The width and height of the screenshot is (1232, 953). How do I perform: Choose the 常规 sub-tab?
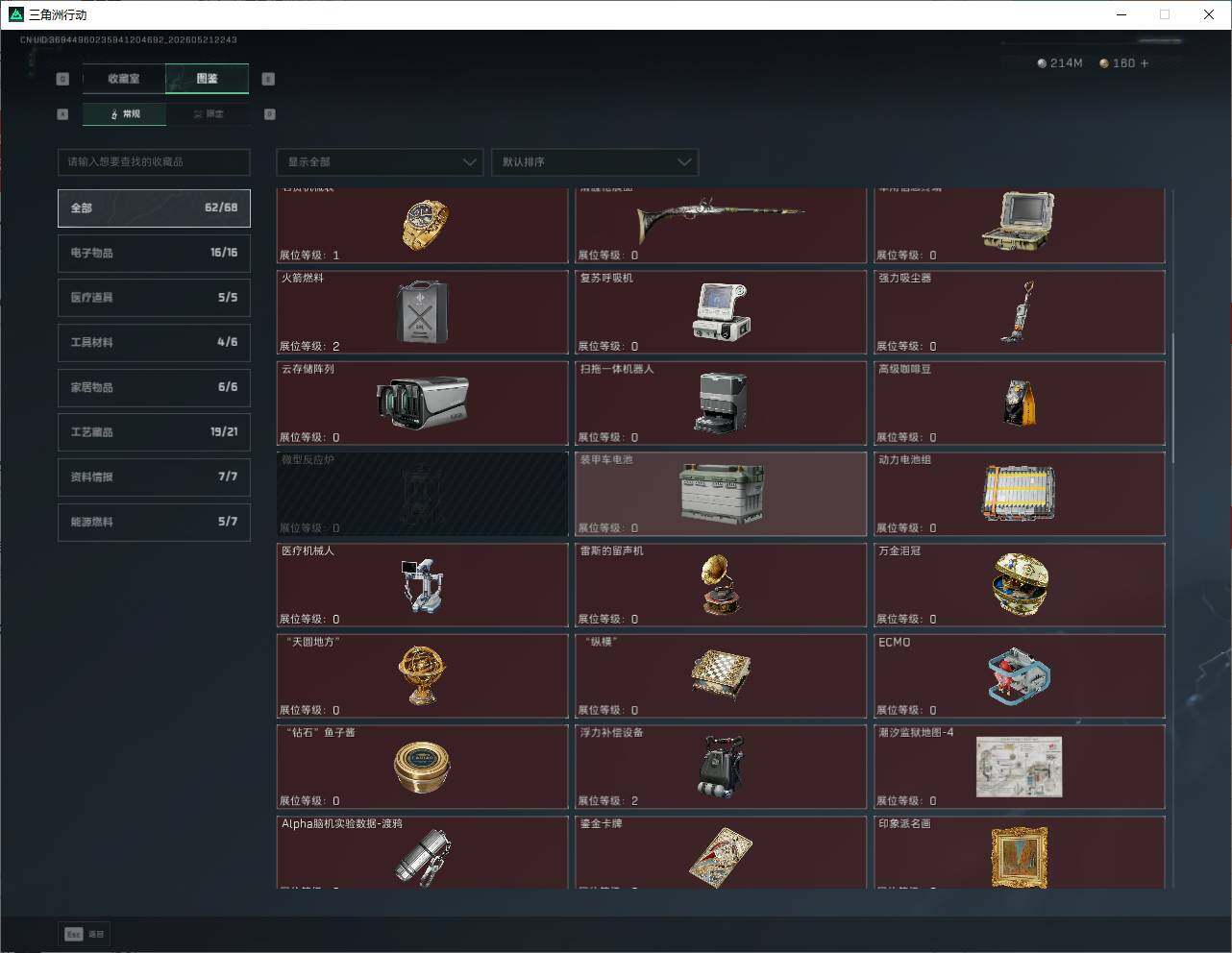coord(125,114)
